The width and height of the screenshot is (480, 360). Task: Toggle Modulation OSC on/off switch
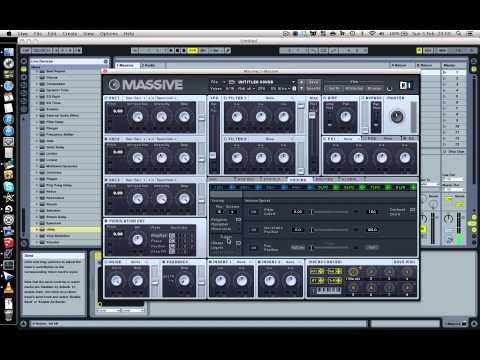(107, 221)
